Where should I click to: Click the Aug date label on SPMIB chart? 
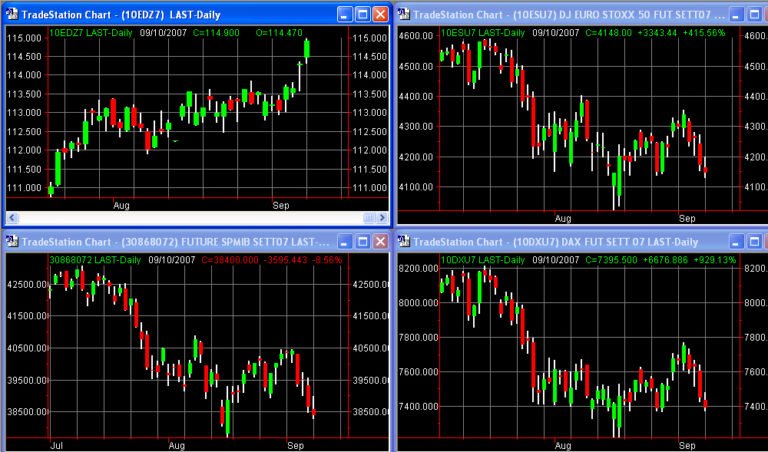coord(177,442)
